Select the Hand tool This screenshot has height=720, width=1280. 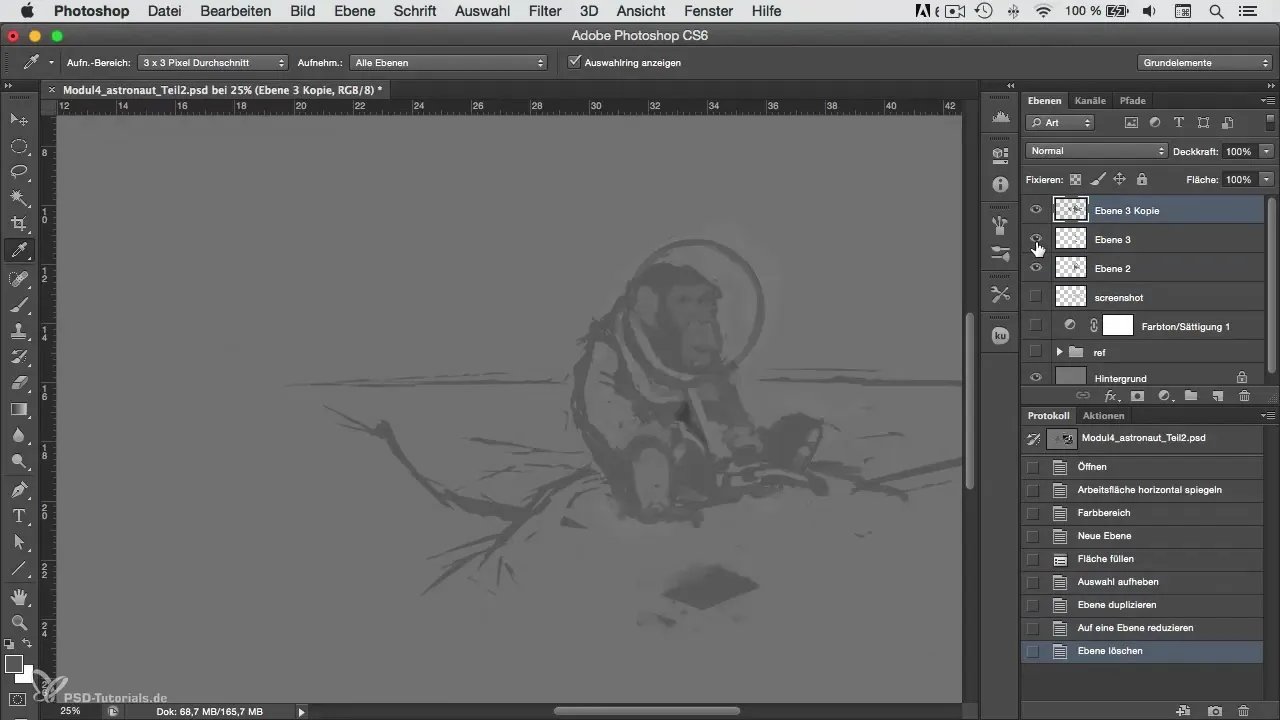tap(18, 597)
